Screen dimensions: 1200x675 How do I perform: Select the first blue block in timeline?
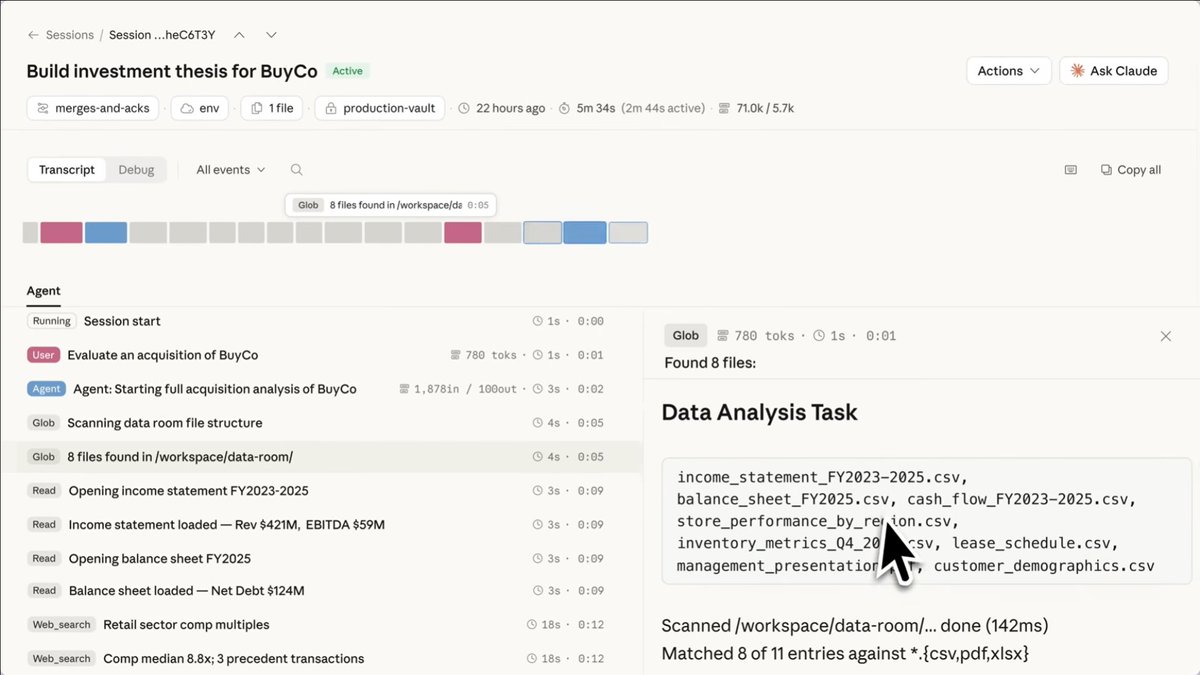(106, 233)
